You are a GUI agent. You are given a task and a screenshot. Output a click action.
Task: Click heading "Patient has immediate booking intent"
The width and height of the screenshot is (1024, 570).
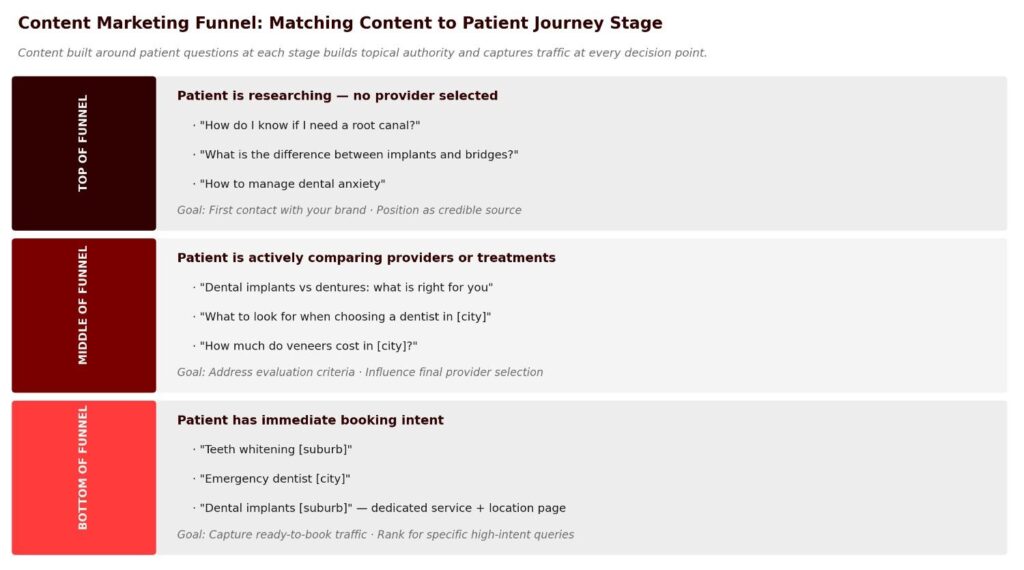click(x=310, y=420)
